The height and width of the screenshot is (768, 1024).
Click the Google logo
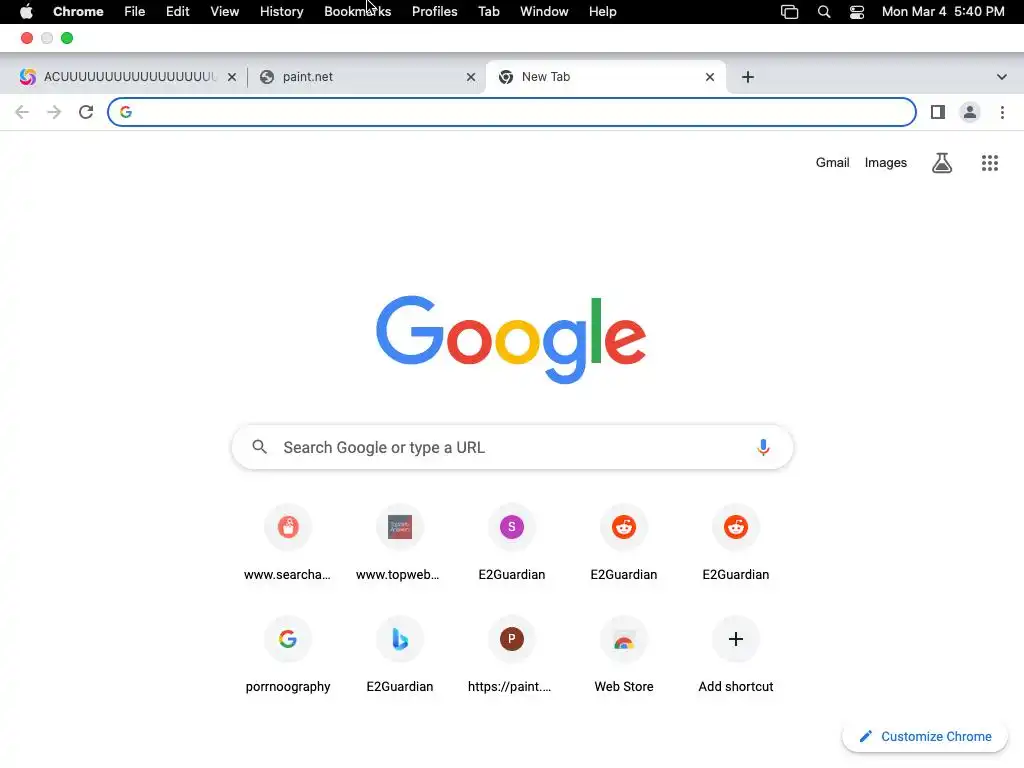click(511, 339)
